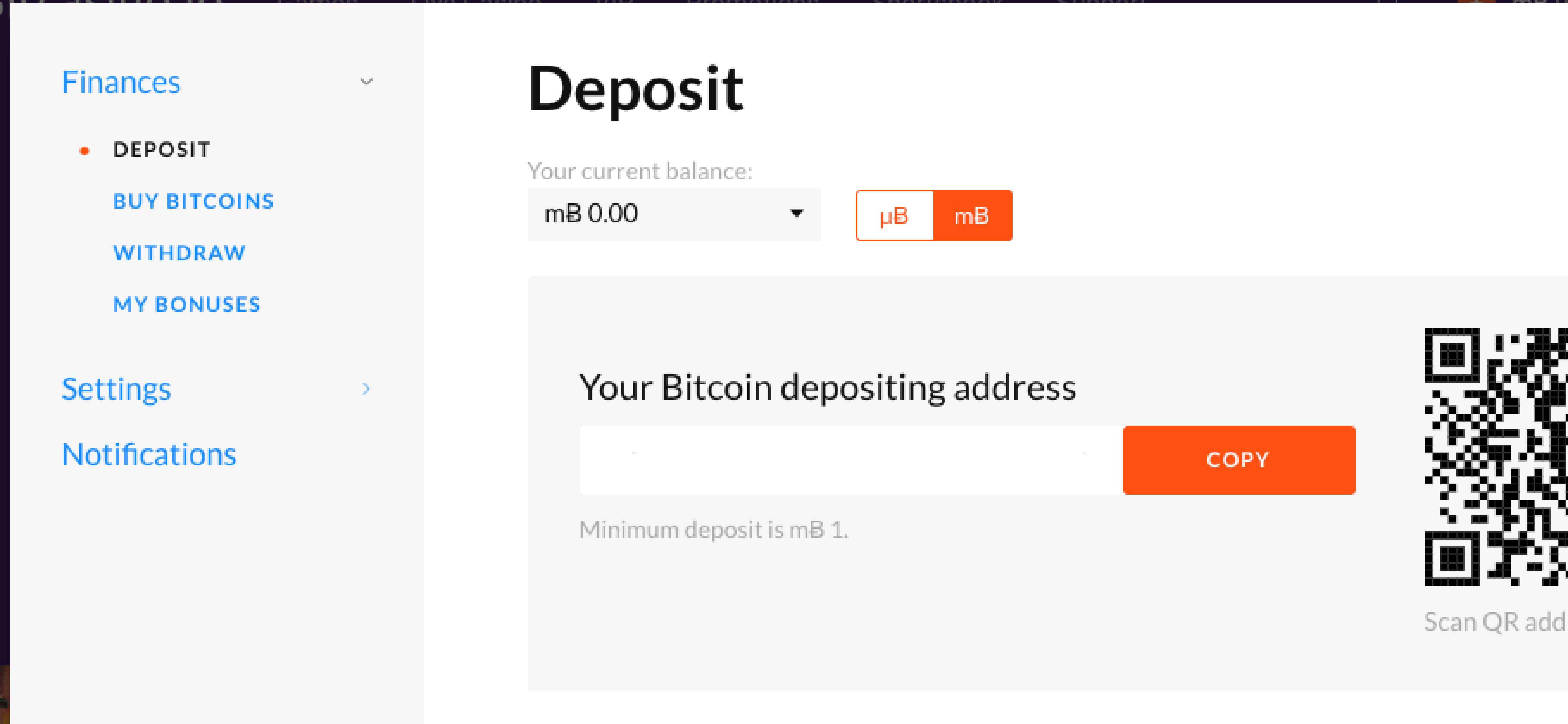Click the orange bullet beside Deposit
Screen dimensions: 1568x724
tap(85, 150)
